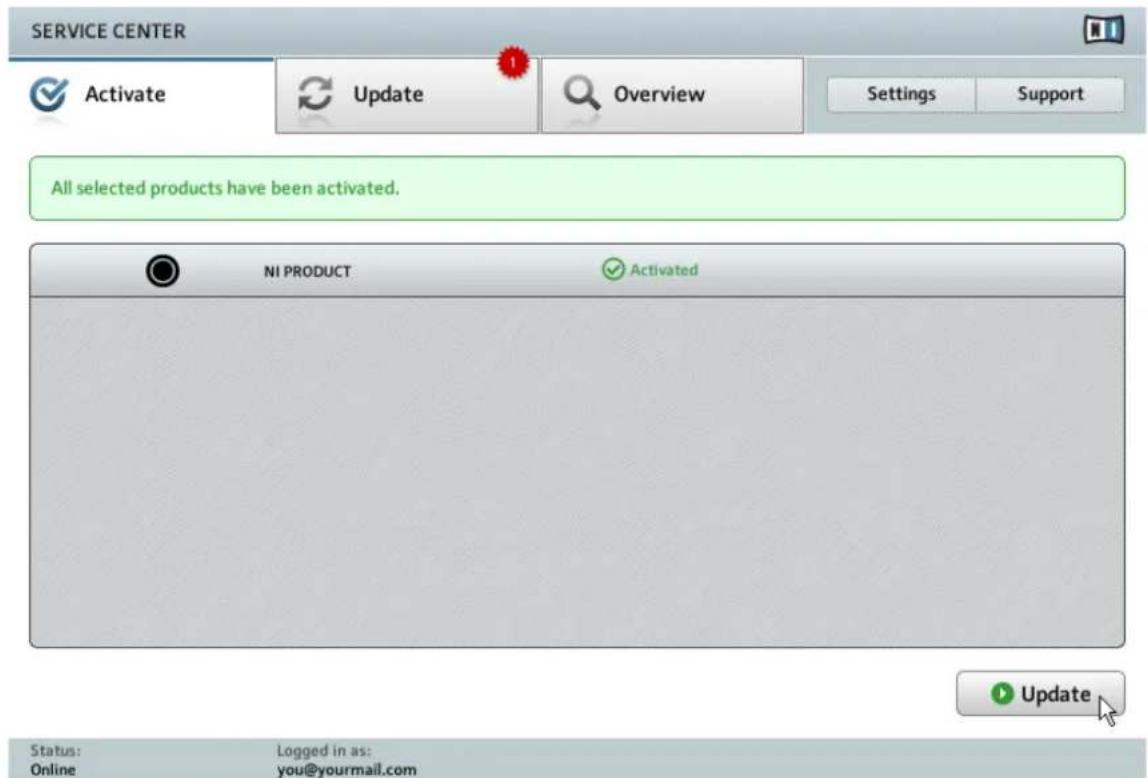Click the checkmark icon on Activate tab
This screenshot has height=778, width=1148.
48,94
